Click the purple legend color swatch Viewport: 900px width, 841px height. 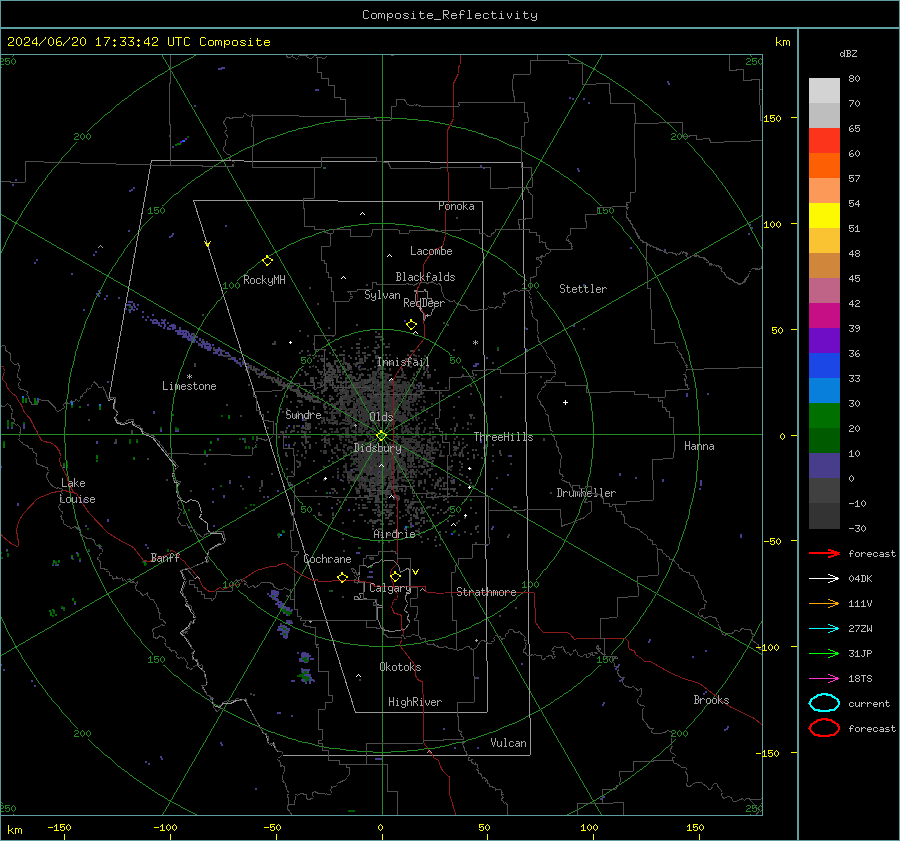click(x=824, y=341)
